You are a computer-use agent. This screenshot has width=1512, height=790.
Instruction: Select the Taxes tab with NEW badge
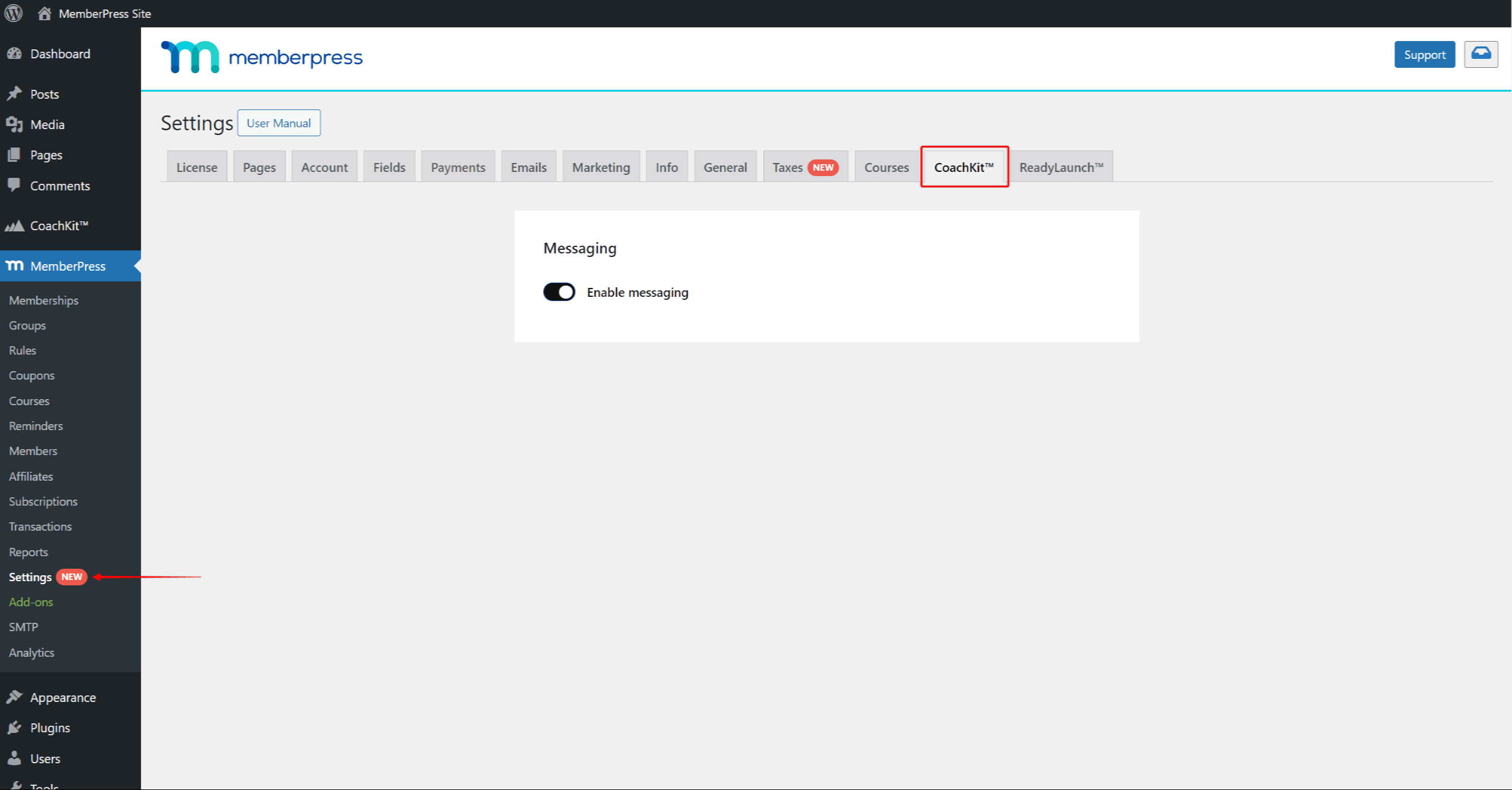805,167
